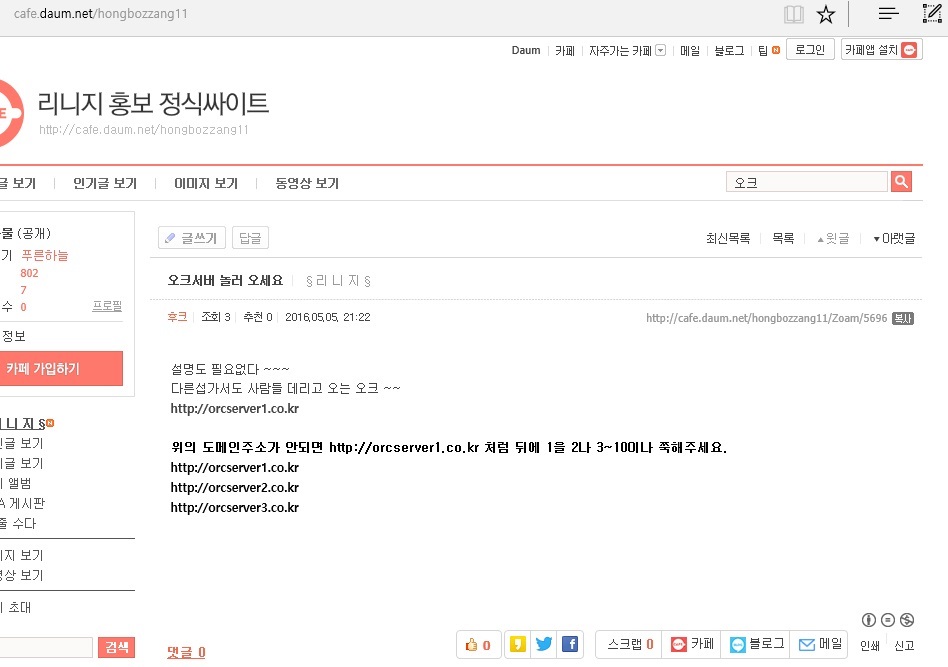
Task: Click the 글쓰기 write button
Action: pos(192,238)
